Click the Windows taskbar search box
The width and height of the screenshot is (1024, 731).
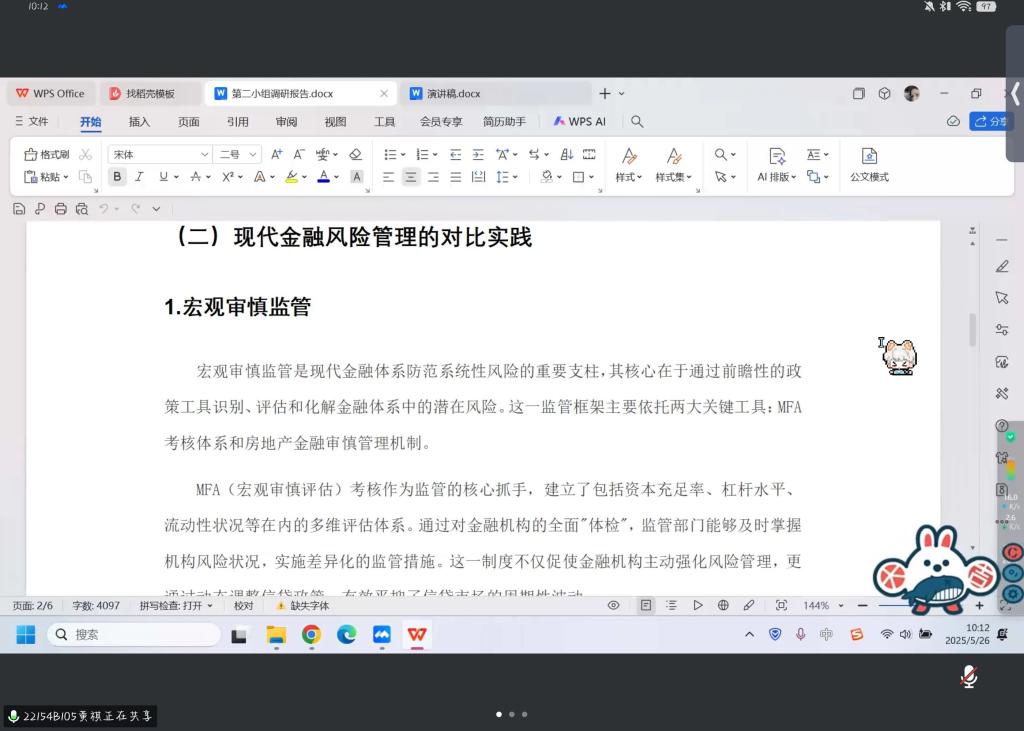(133, 635)
